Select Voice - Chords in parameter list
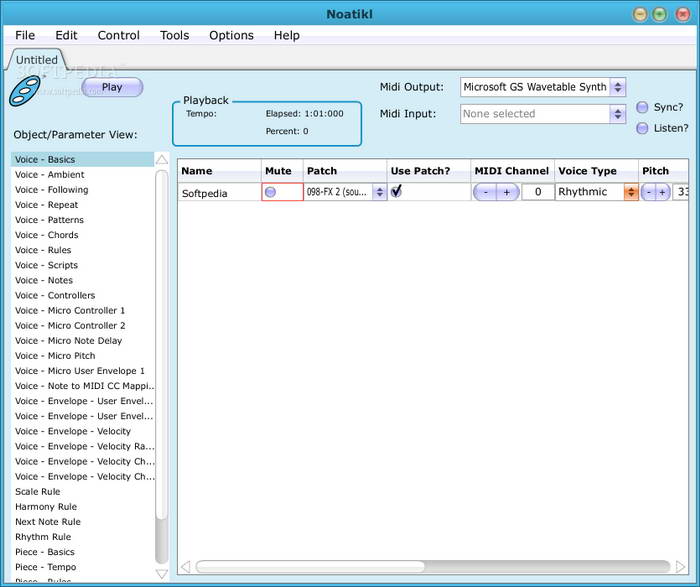700x587 pixels. click(46, 235)
